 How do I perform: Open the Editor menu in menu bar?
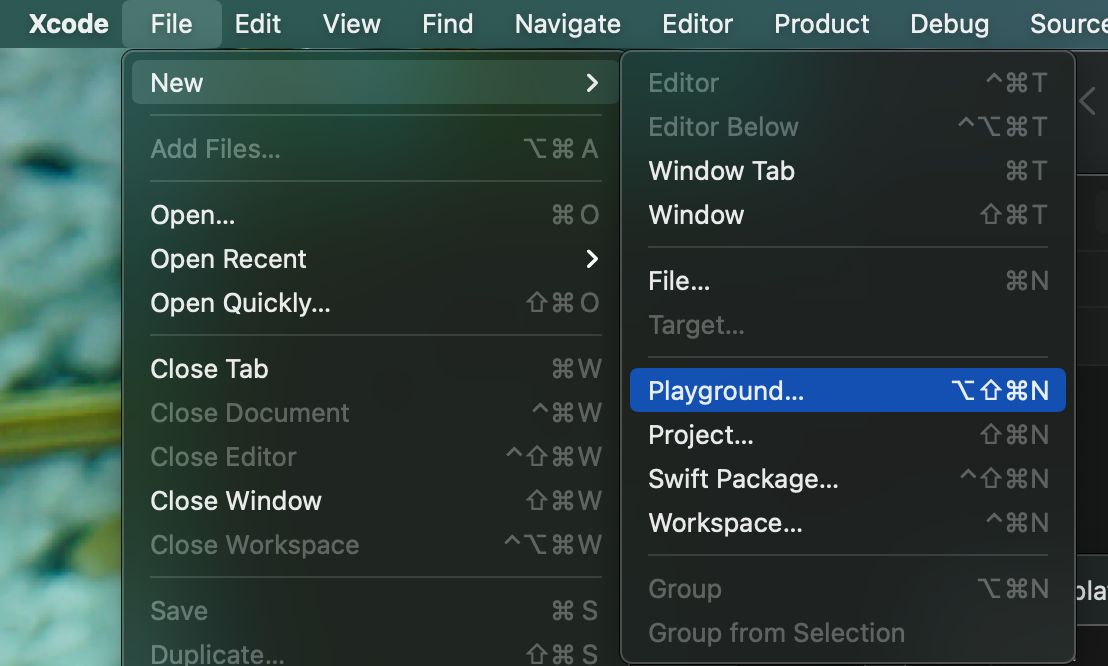(x=697, y=24)
